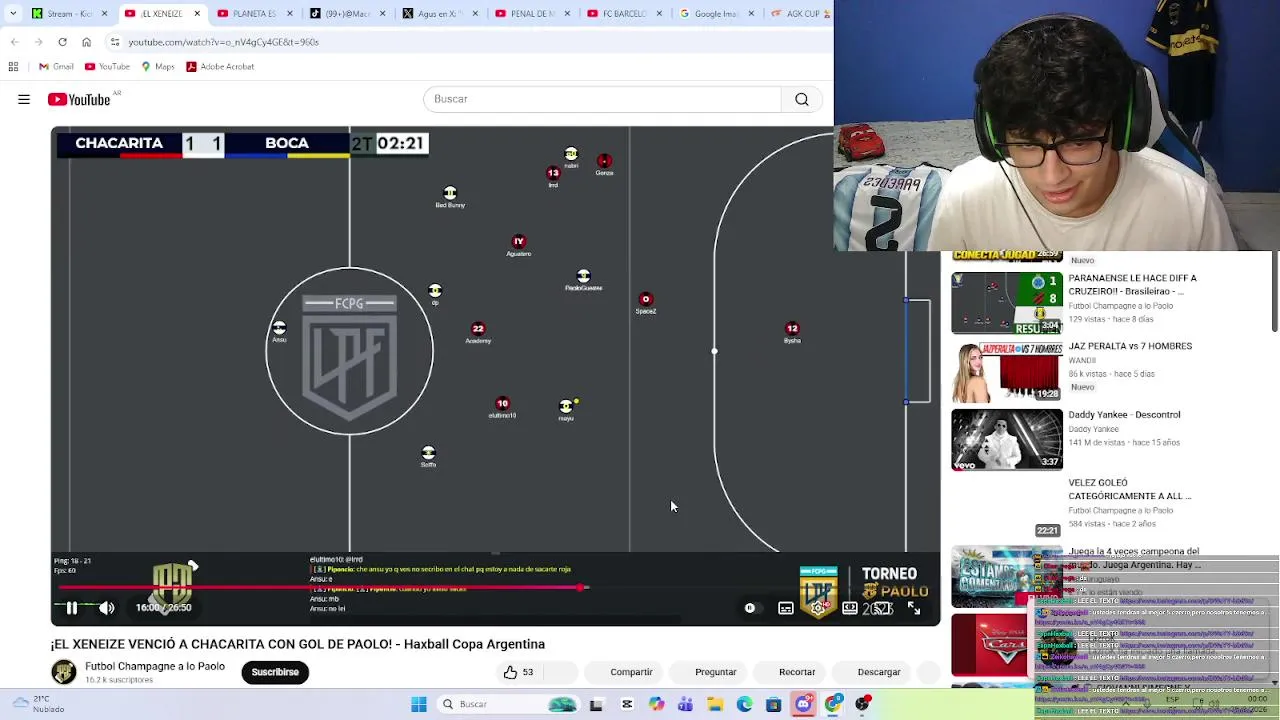Open JAZ PERALTA vs 7 HOMBRES thumbnail
Image resolution: width=1280 pixels, height=720 pixels.
tap(1007, 371)
